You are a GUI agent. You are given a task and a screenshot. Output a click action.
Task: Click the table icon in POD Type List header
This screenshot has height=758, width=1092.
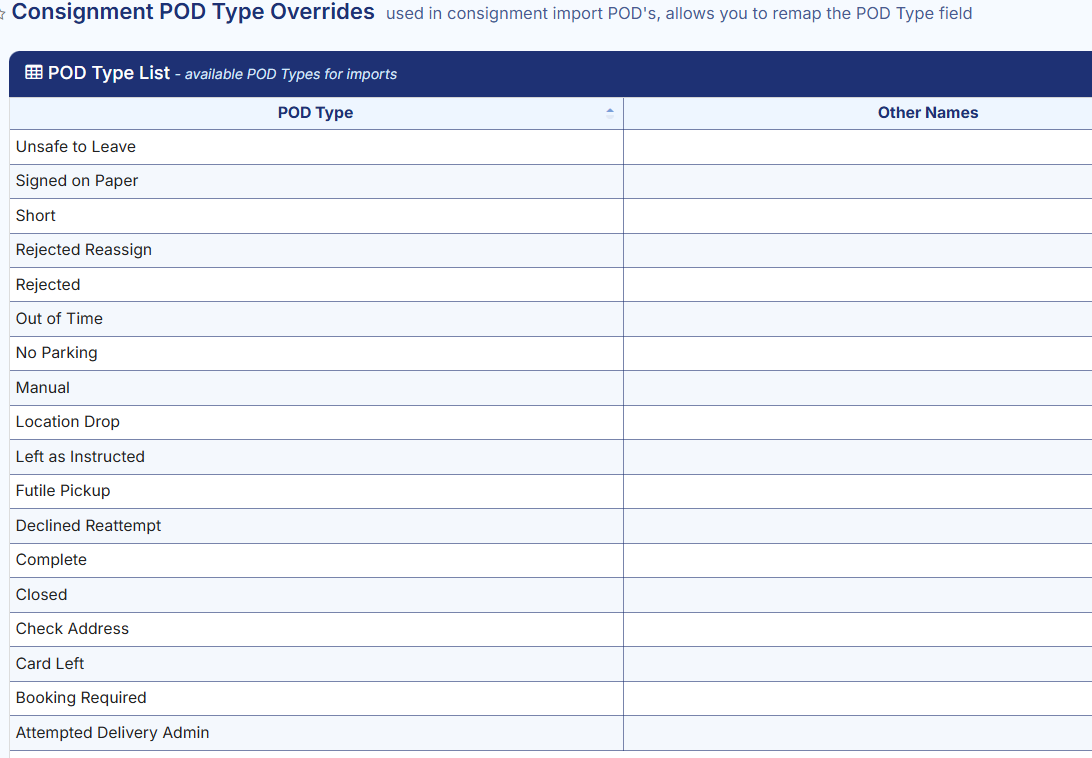[x=33, y=73]
